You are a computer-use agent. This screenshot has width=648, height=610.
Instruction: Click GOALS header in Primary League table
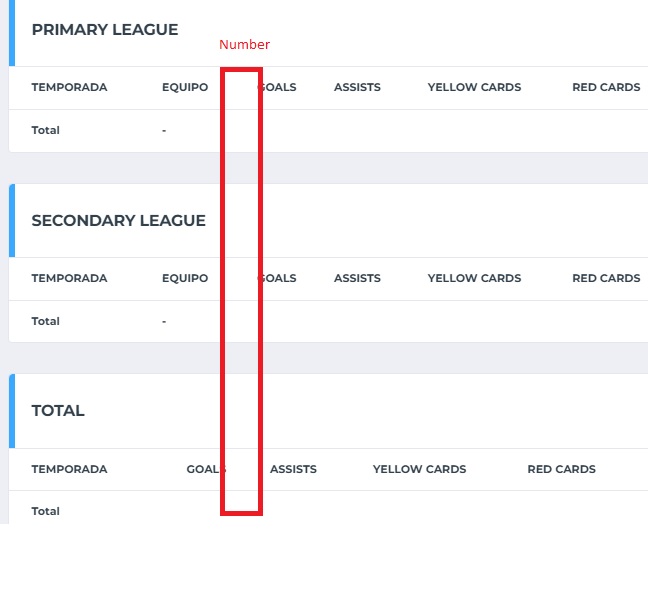[x=277, y=87]
